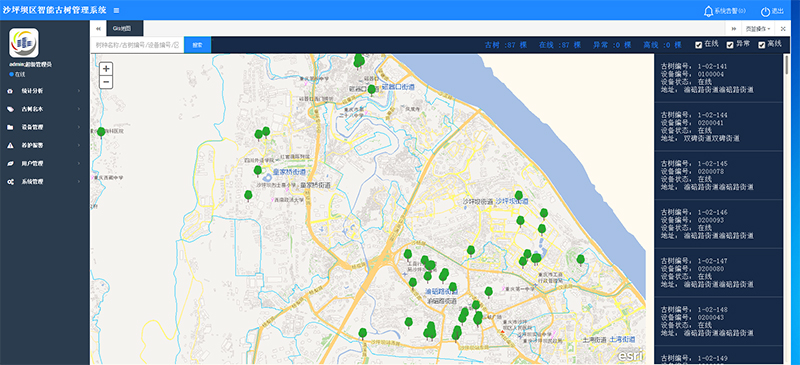Open the 系统管理 menu label
This screenshot has width=800, height=365.
click(32, 182)
